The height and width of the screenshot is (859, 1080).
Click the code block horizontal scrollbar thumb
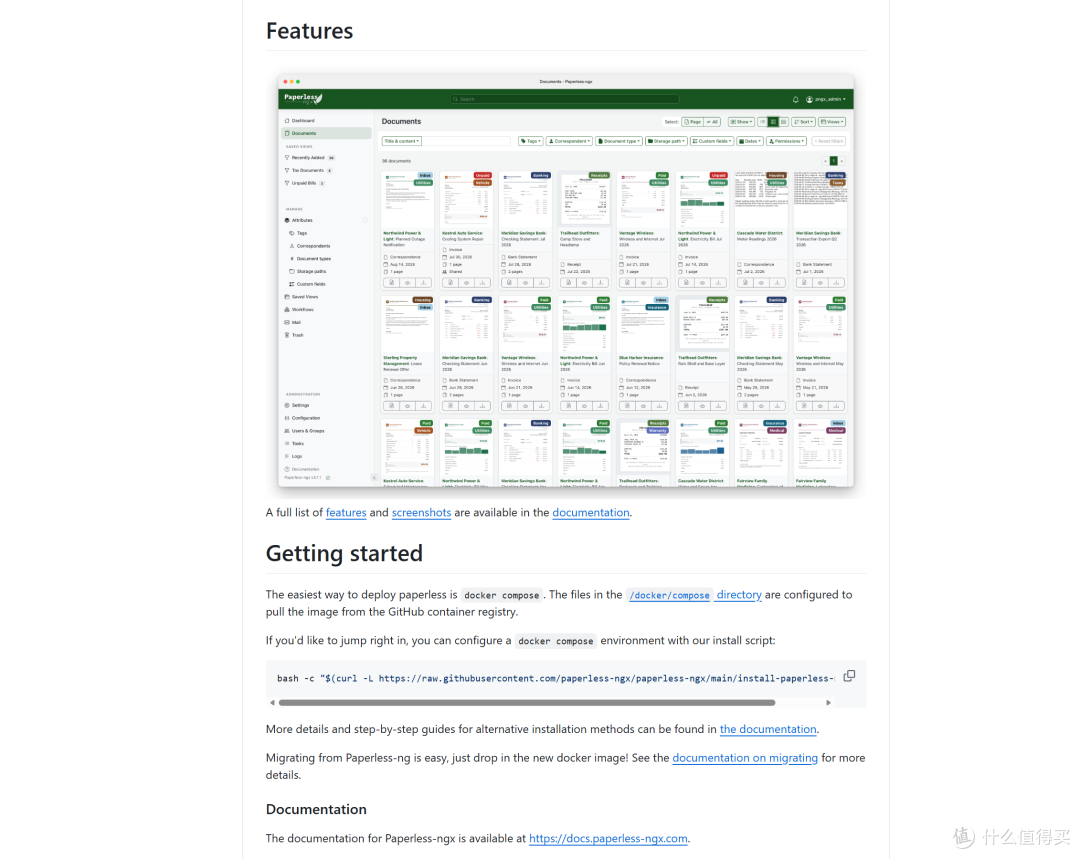tap(527, 703)
